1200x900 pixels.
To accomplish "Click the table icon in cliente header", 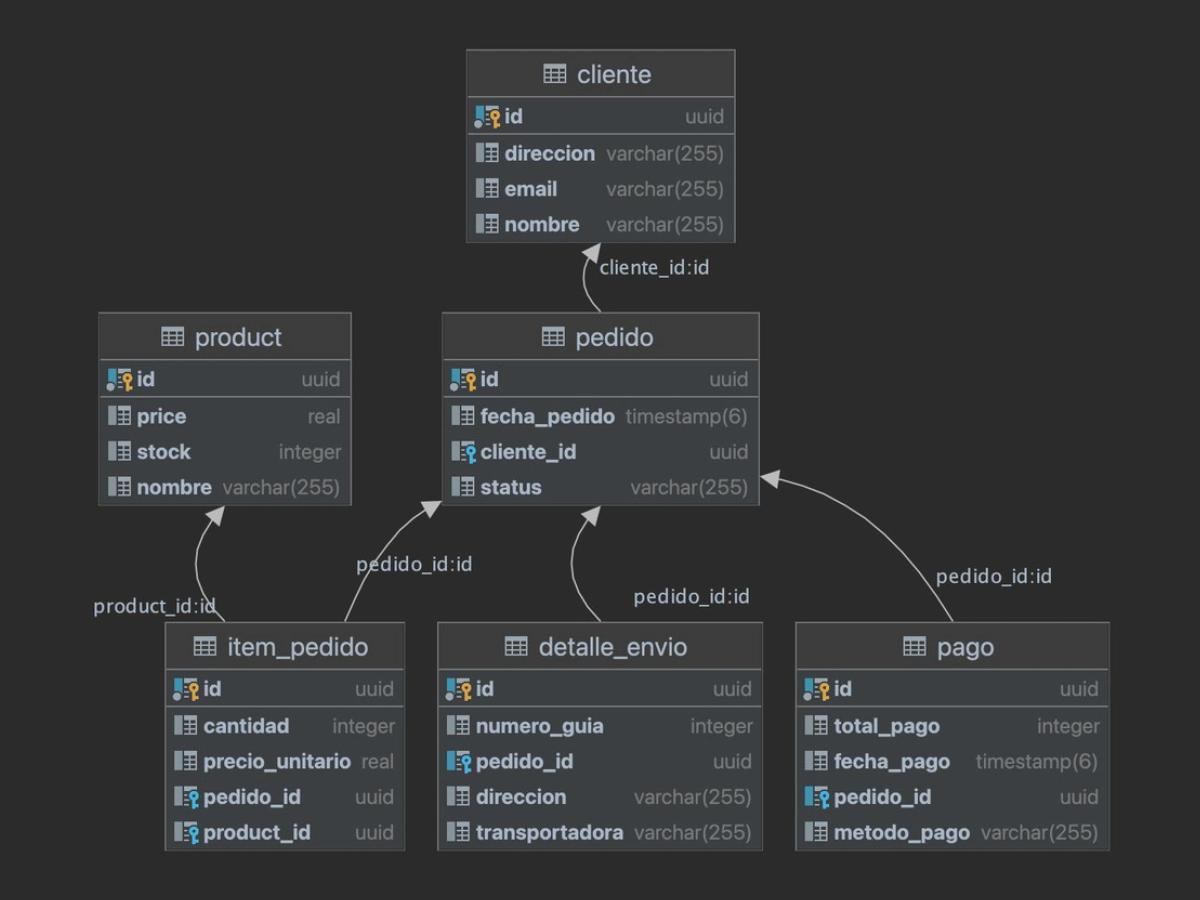I will click(555, 74).
